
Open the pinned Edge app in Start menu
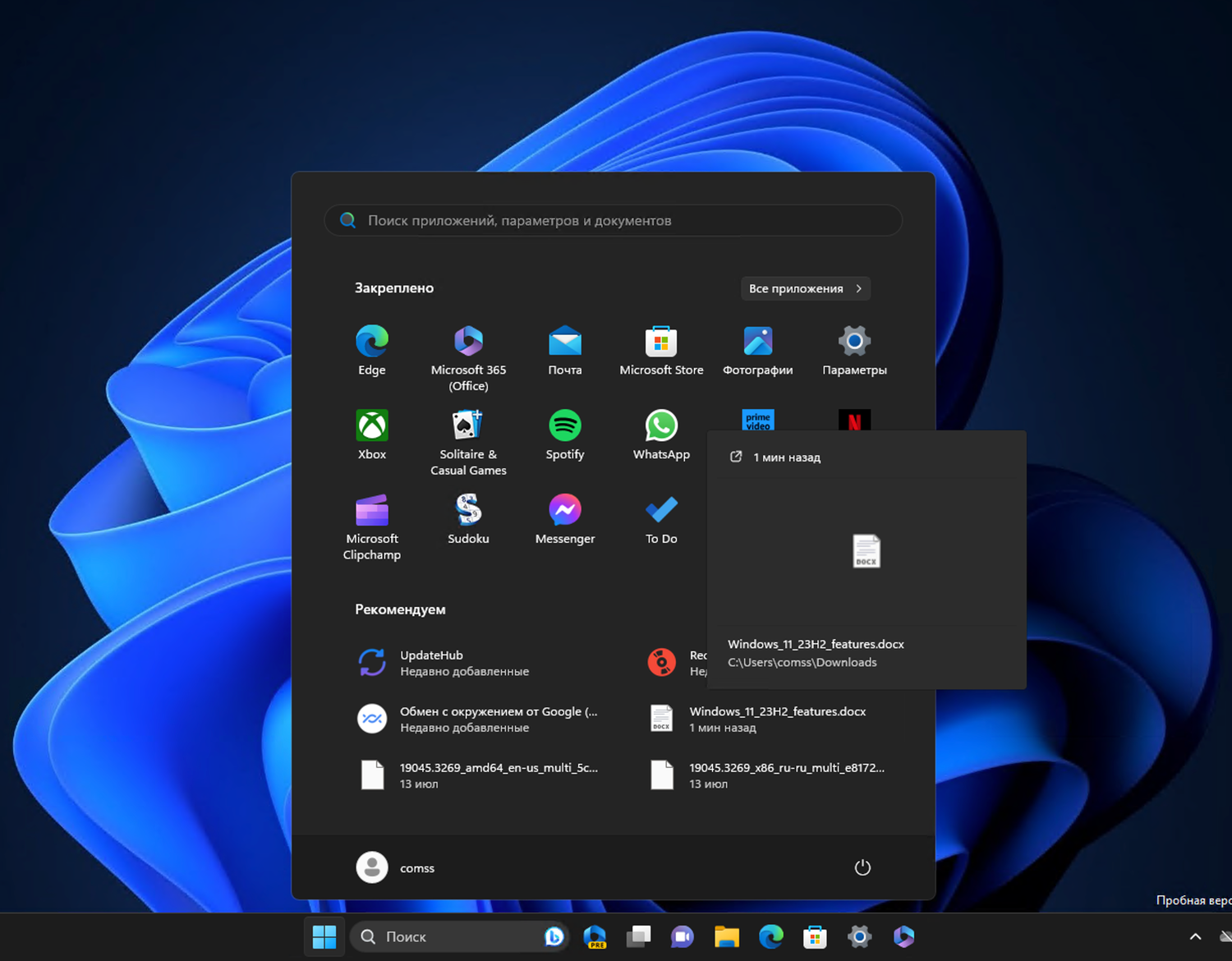point(372,351)
